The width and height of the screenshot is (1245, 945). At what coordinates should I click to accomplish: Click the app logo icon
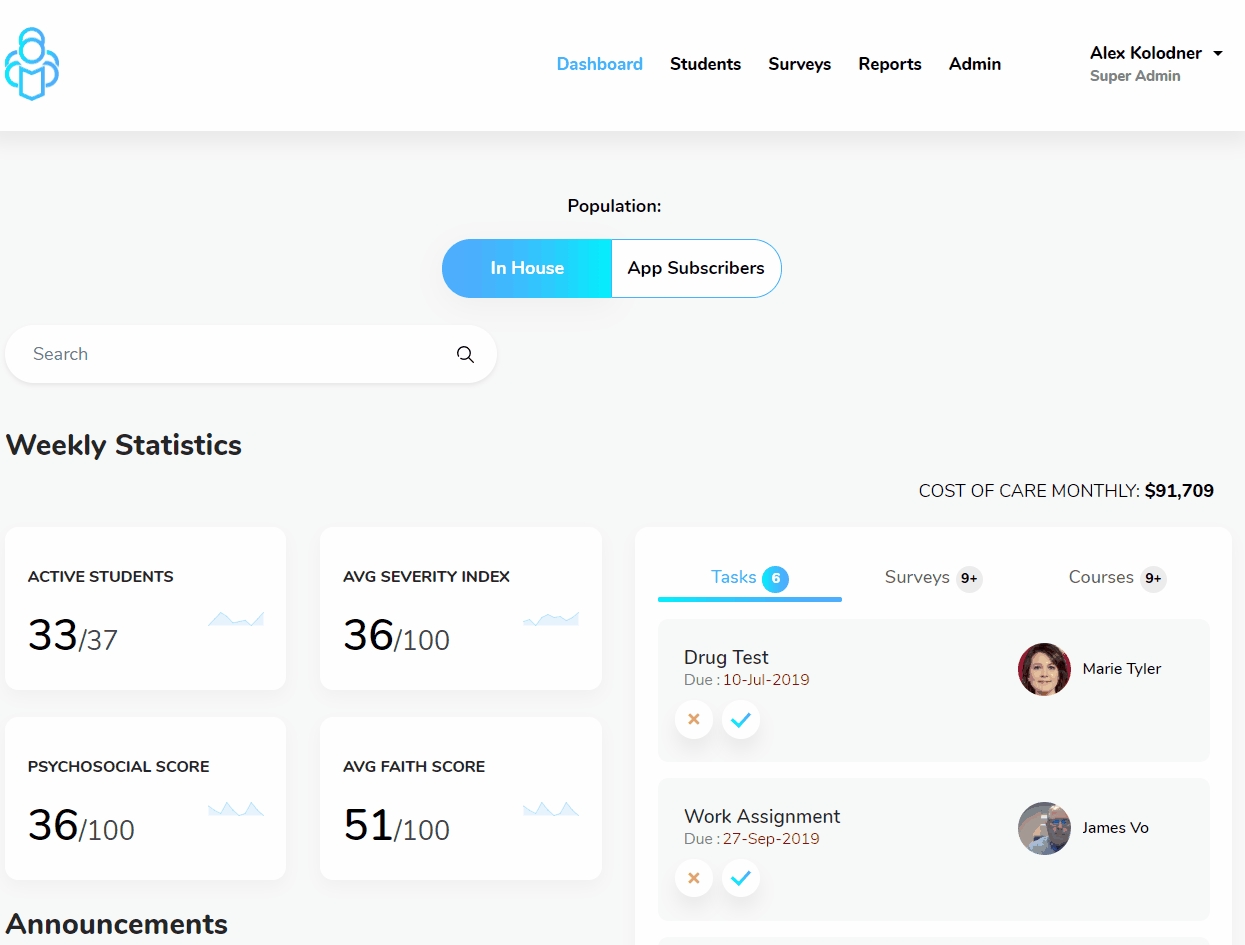pos(32,64)
